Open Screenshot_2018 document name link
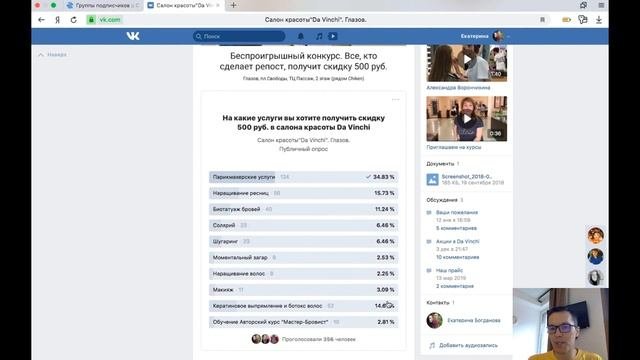 click(467, 177)
